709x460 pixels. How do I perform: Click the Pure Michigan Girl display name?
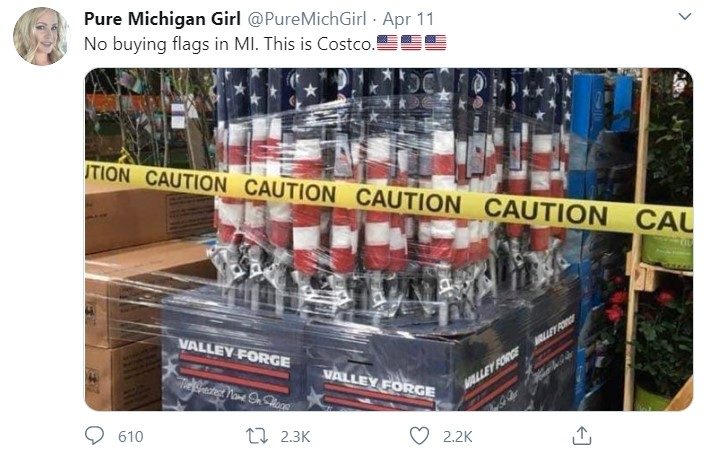point(162,19)
